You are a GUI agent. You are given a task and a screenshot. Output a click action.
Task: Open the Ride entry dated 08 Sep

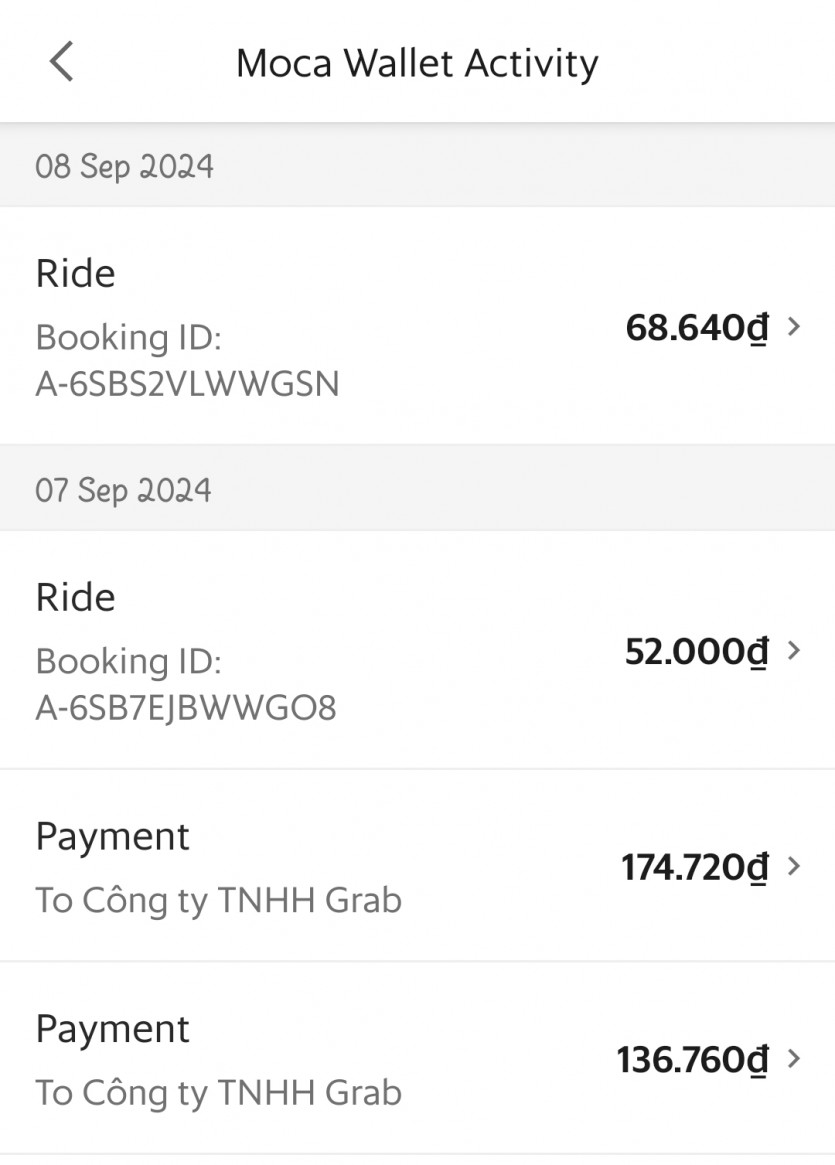pyautogui.click(x=76, y=273)
